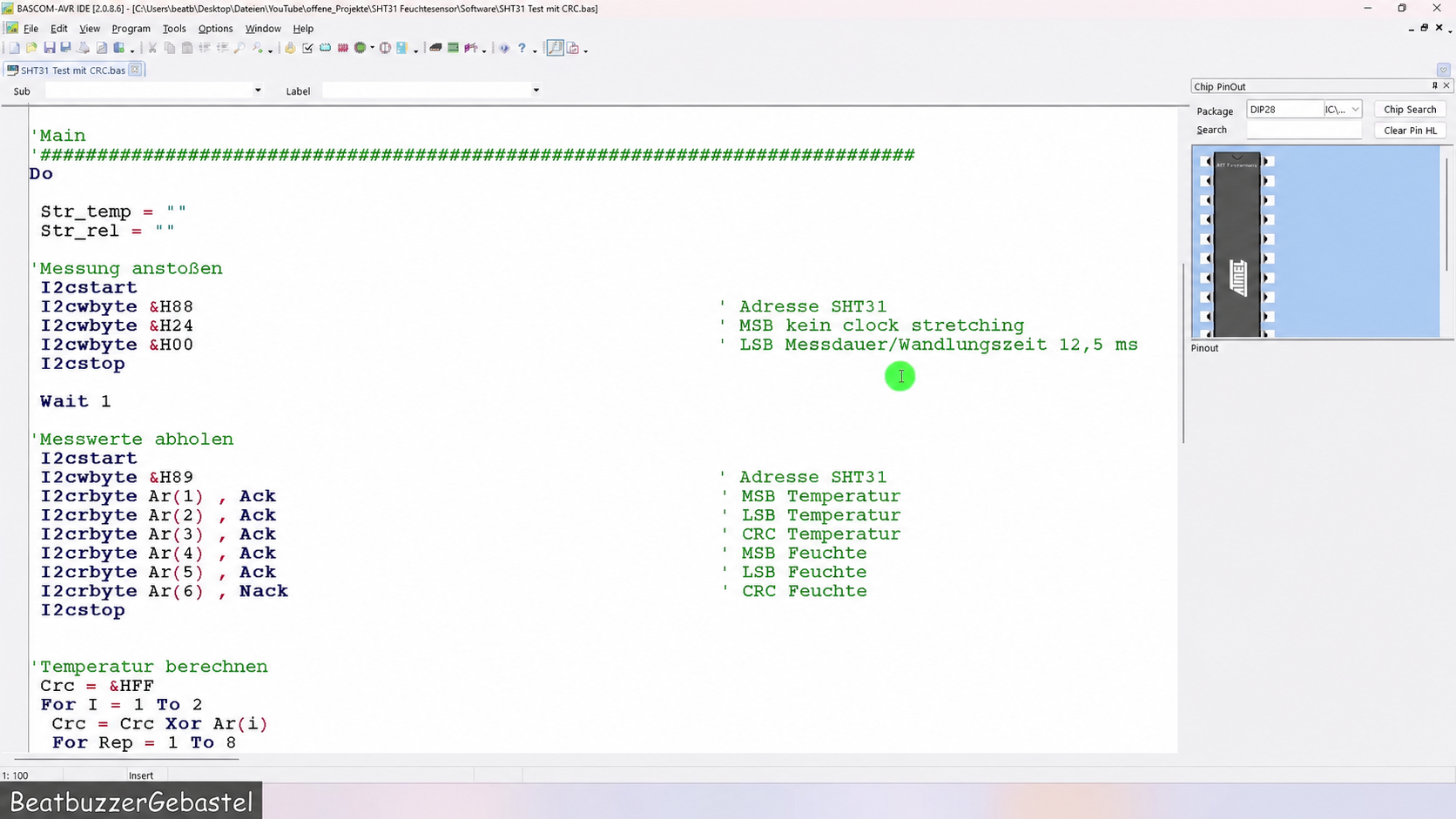Expand the arrow at the far right of the tab bar
Viewport: 1456px width, 819px height.
[1443, 70]
